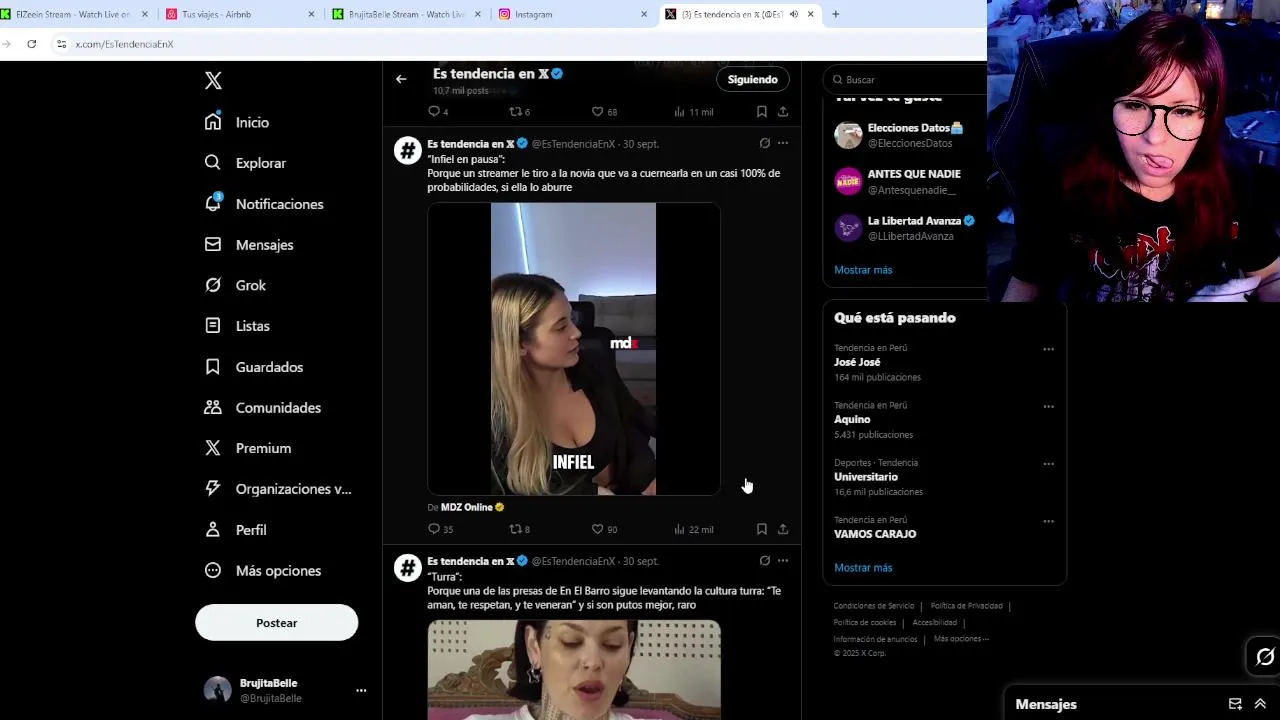
Task: Expand footer Más opciones menu
Action: coord(961,639)
